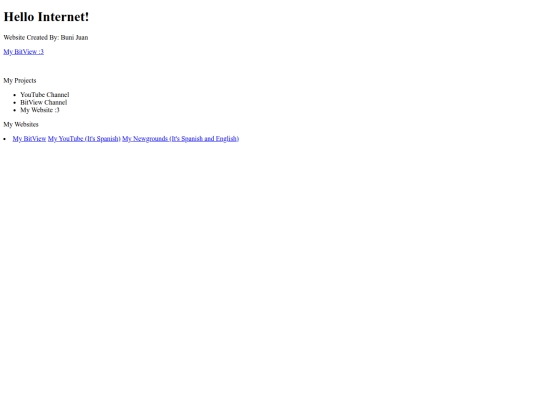Click the name "Buni Juan"
Viewport: 540px width, 405px height.
74,37
